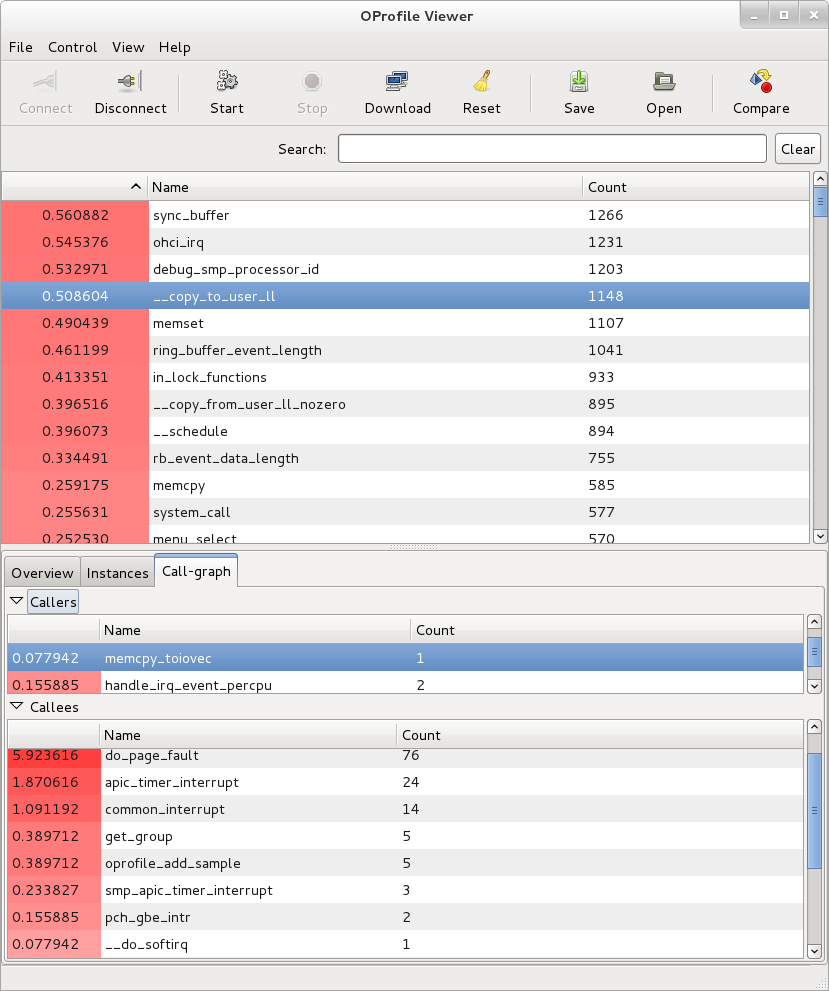Viewport: 829px width, 991px height.
Task: Click the Search input field
Action: click(x=552, y=149)
